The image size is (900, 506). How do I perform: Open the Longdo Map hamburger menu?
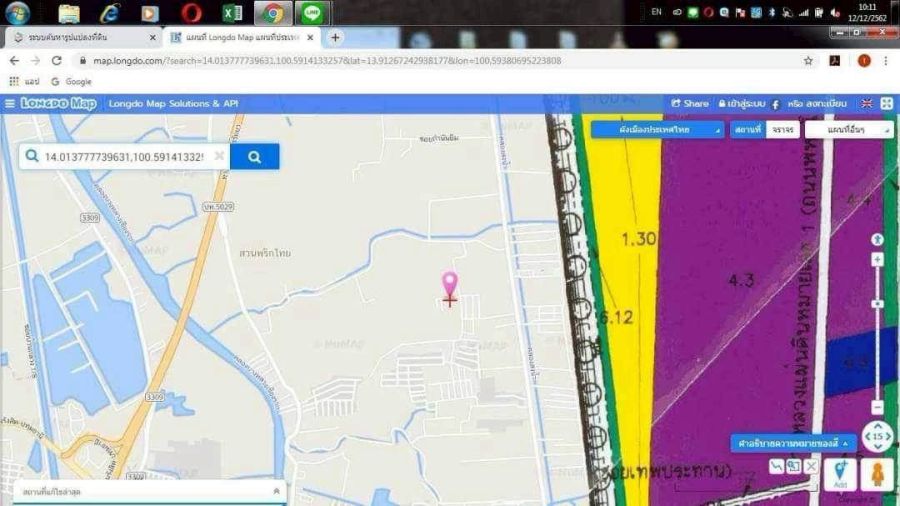click(x=10, y=104)
